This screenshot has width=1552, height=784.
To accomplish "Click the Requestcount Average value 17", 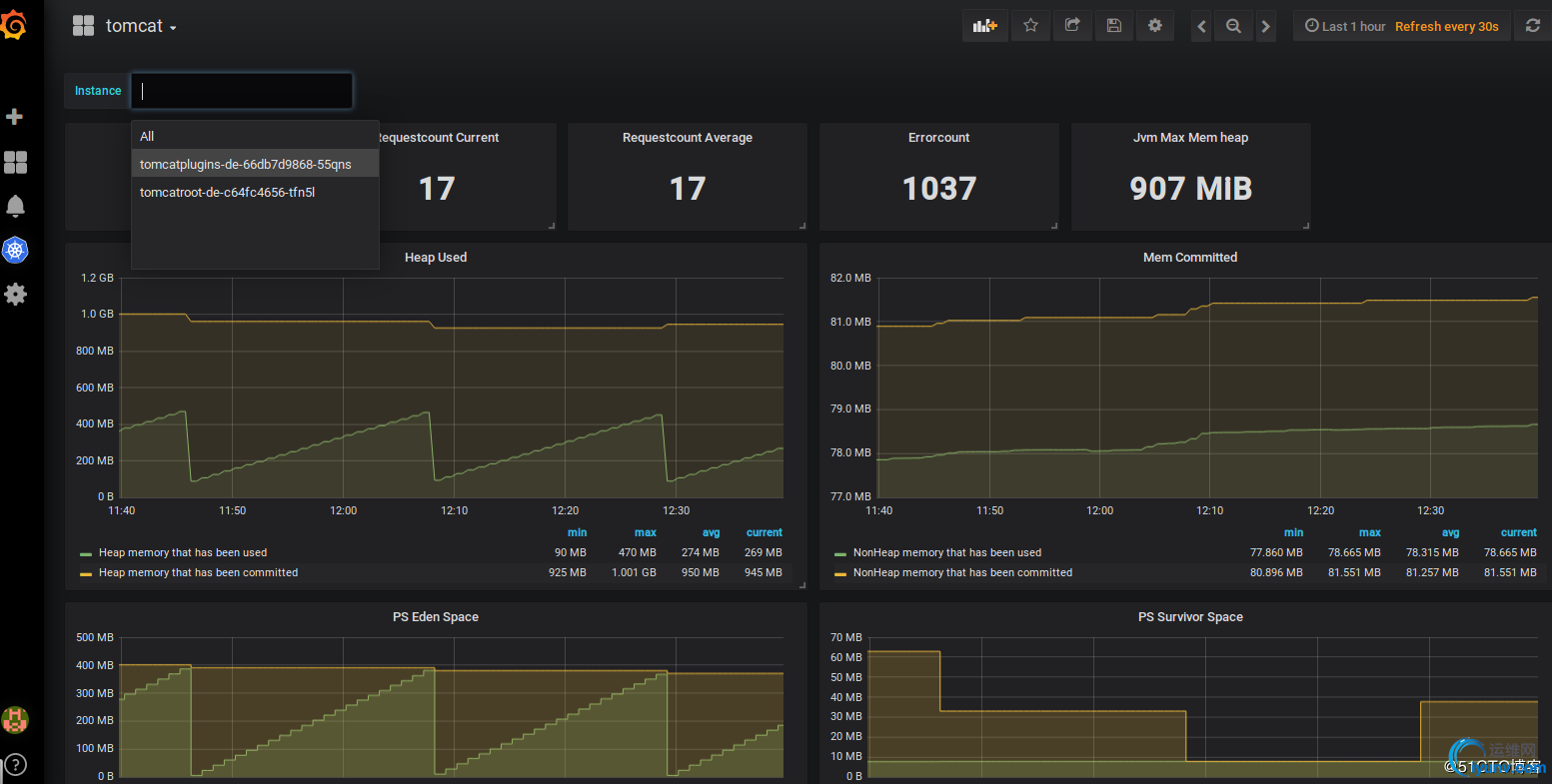I will pyautogui.click(x=688, y=189).
